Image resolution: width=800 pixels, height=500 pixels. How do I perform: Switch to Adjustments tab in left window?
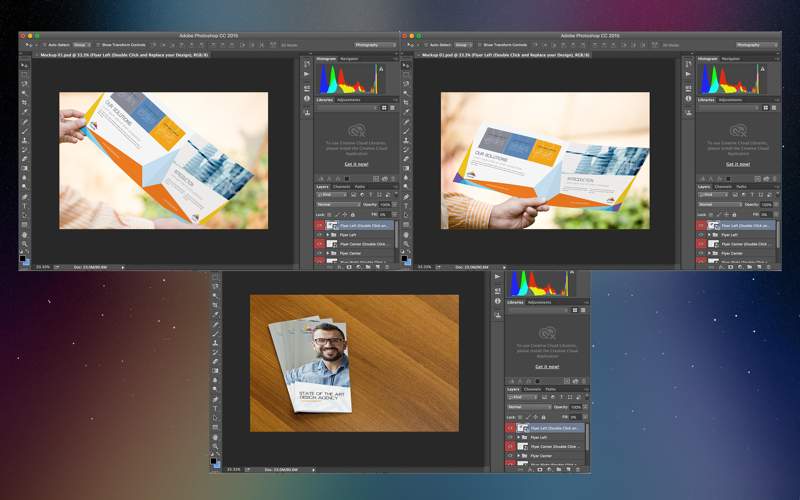(348, 100)
